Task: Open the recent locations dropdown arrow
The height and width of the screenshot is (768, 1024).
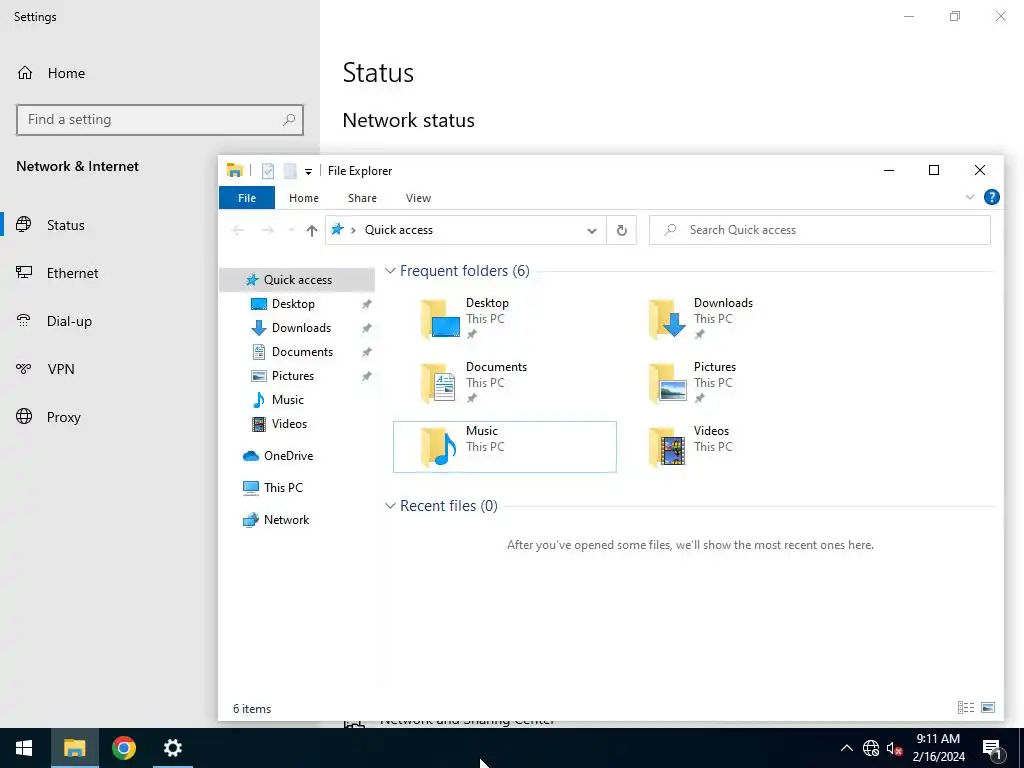Action: pyautogui.click(x=291, y=230)
